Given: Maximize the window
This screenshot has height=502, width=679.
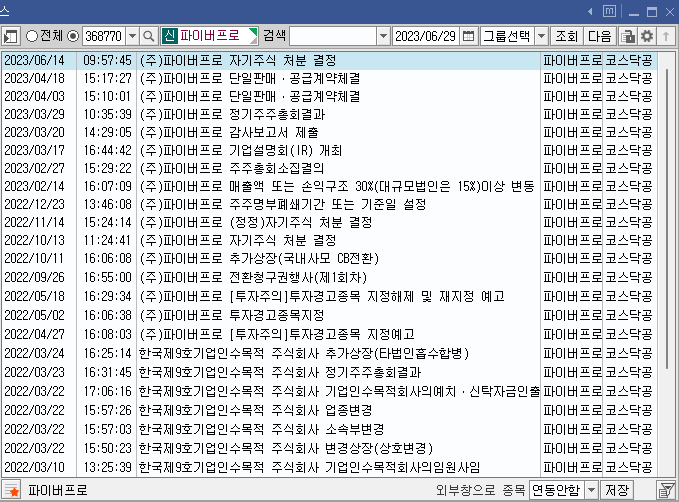Looking at the screenshot, I should point(652,12).
